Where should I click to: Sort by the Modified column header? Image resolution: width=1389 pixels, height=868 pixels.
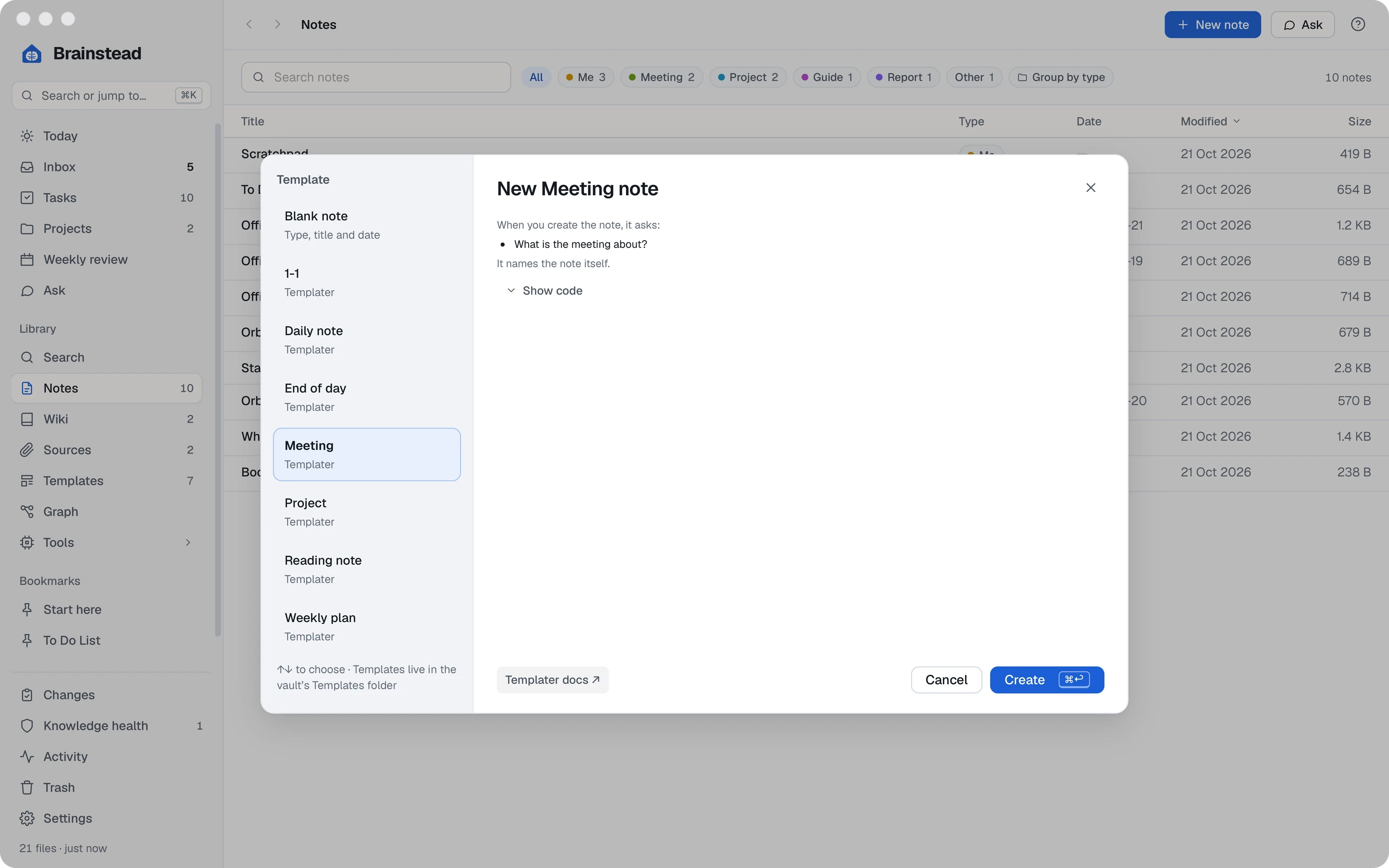1211,122
